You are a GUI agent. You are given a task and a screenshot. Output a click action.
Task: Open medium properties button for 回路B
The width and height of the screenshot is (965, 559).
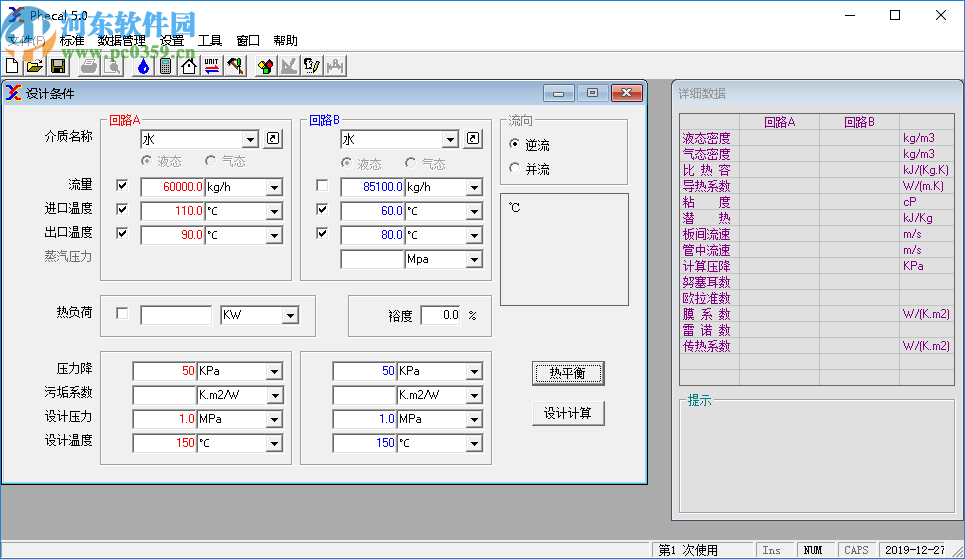click(x=473, y=139)
